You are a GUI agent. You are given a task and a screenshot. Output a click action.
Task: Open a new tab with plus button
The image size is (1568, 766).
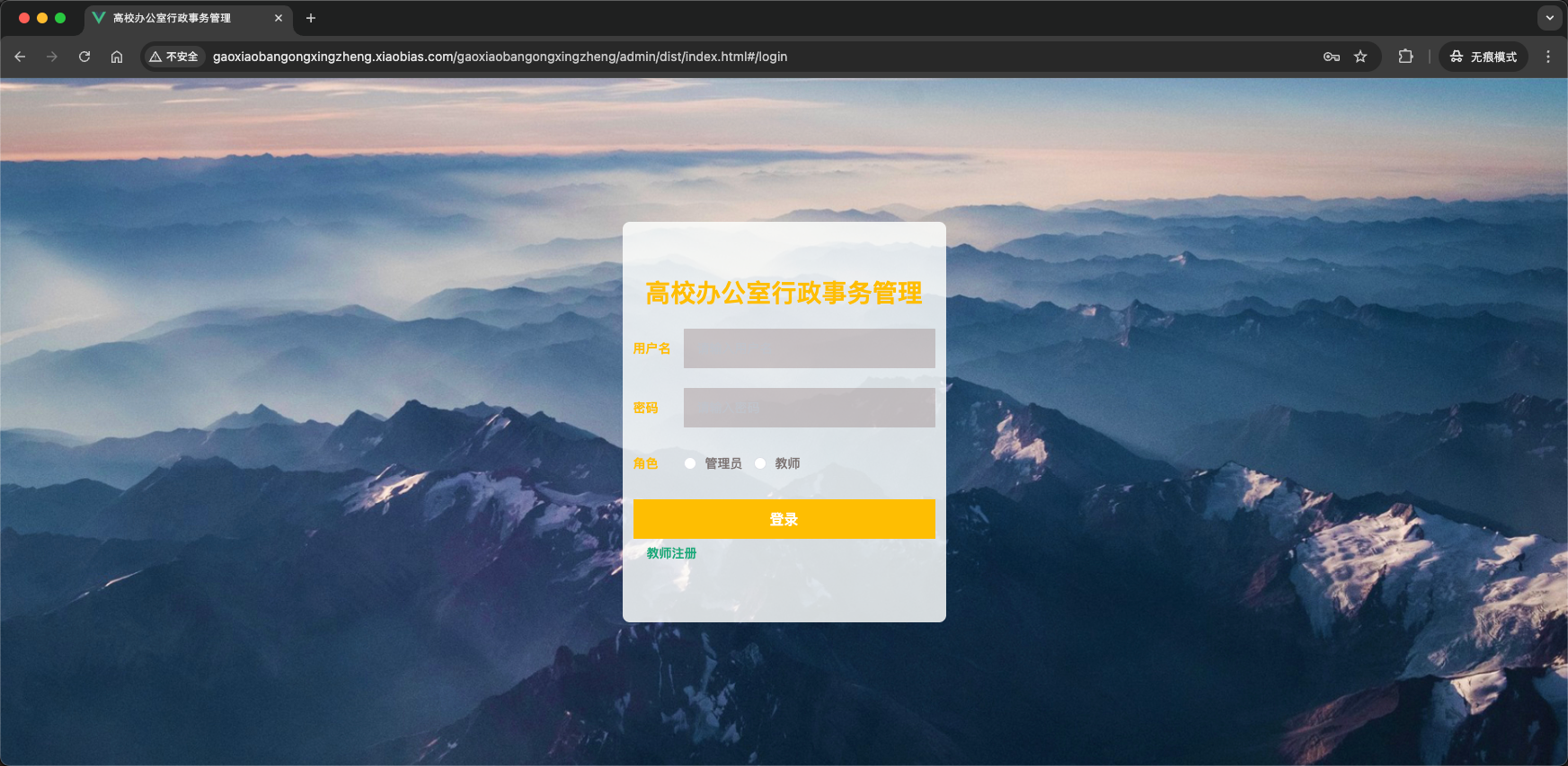[311, 18]
